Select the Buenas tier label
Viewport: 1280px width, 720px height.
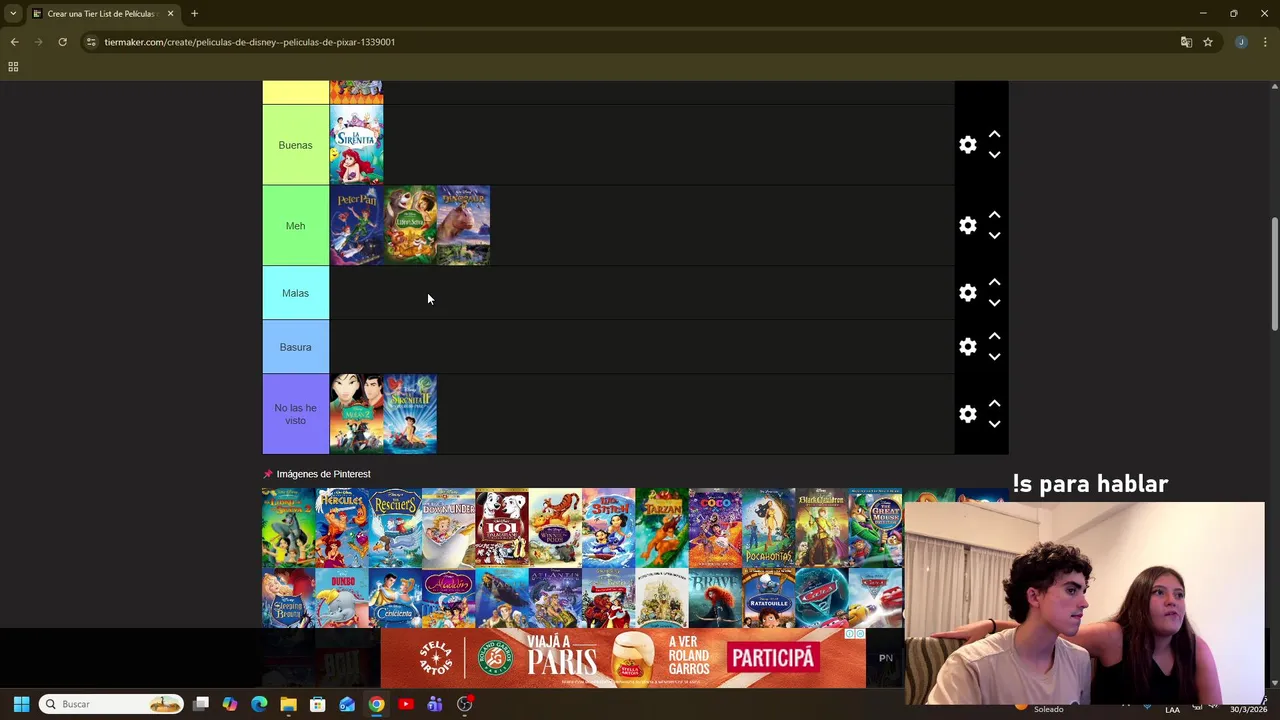(295, 145)
